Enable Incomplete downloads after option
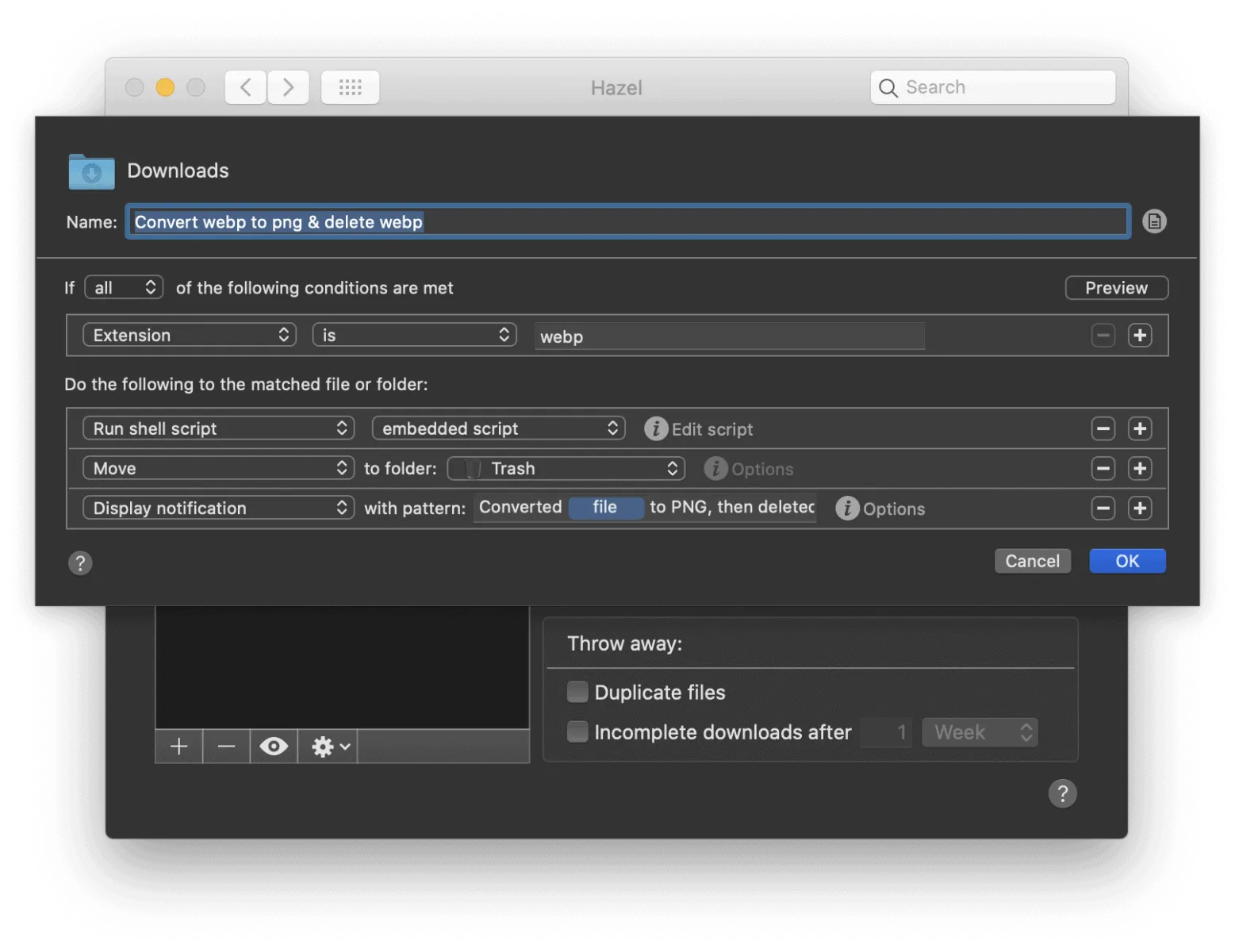 coord(577,731)
